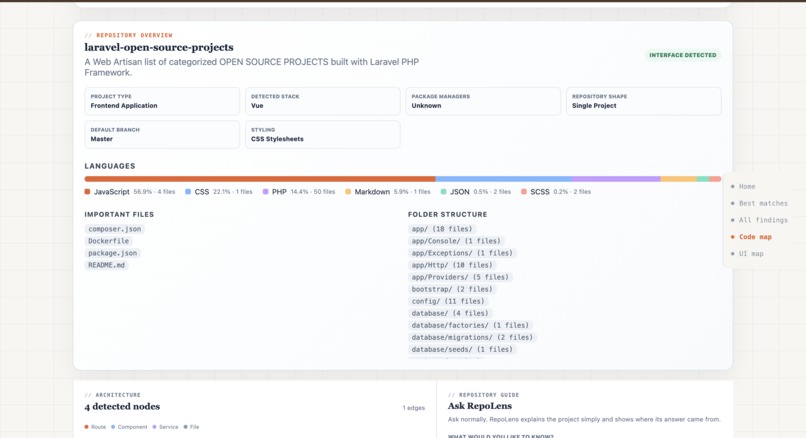Click the Component legend dot
806x438 pixels.
pos(113,427)
